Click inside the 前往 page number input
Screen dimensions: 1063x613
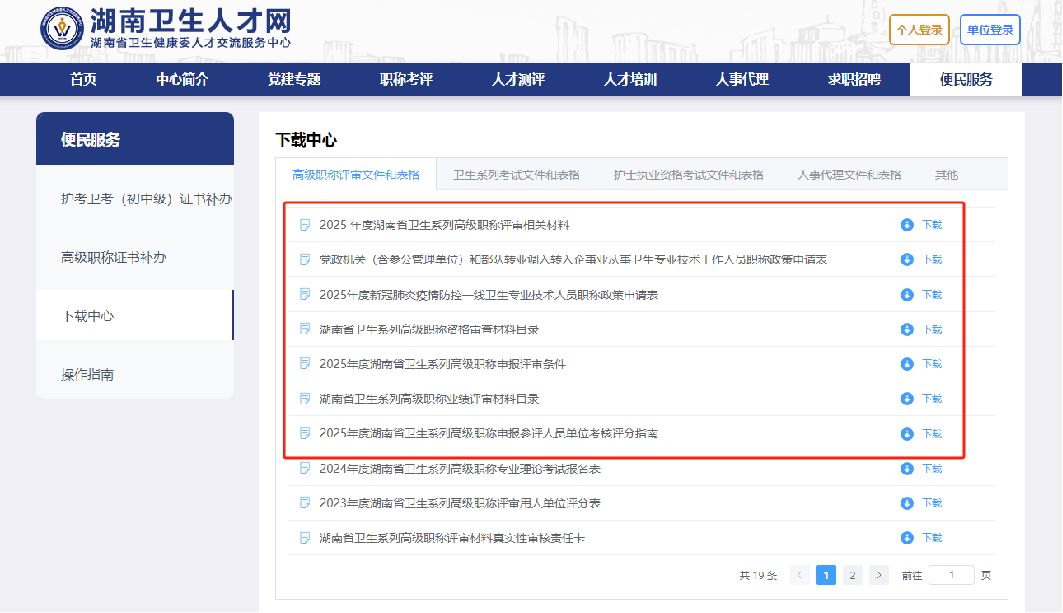pyautogui.click(x=949, y=574)
